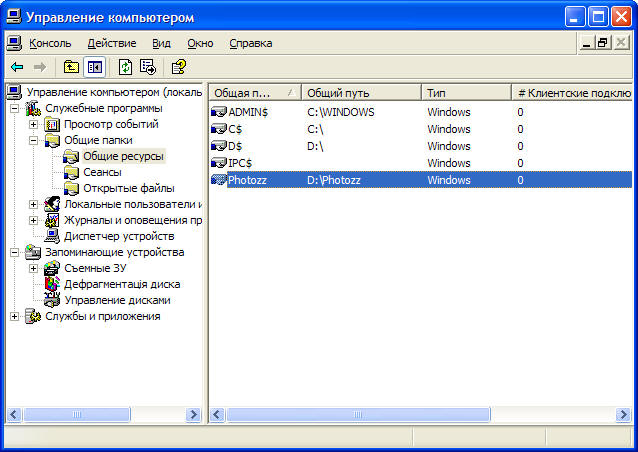Toggle the Show/Hide console tree icon

pos(94,67)
